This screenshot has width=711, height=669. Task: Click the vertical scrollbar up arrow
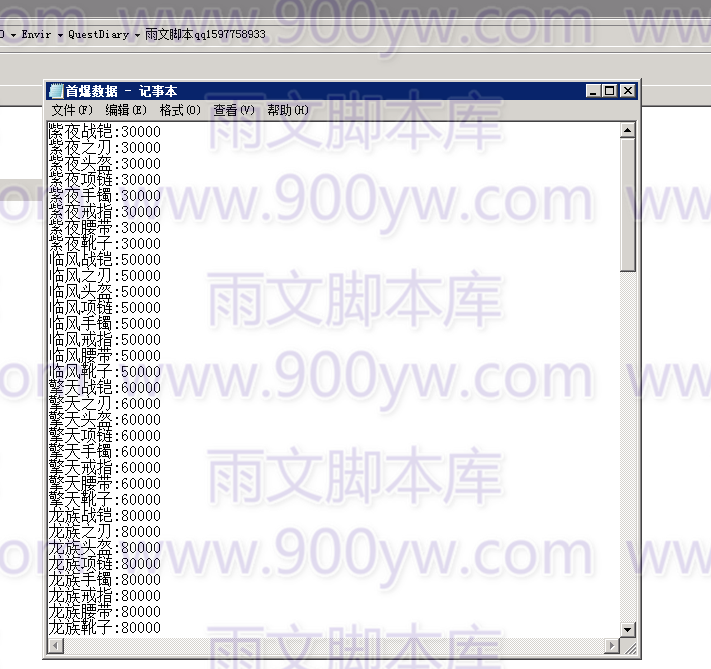(x=628, y=131)
